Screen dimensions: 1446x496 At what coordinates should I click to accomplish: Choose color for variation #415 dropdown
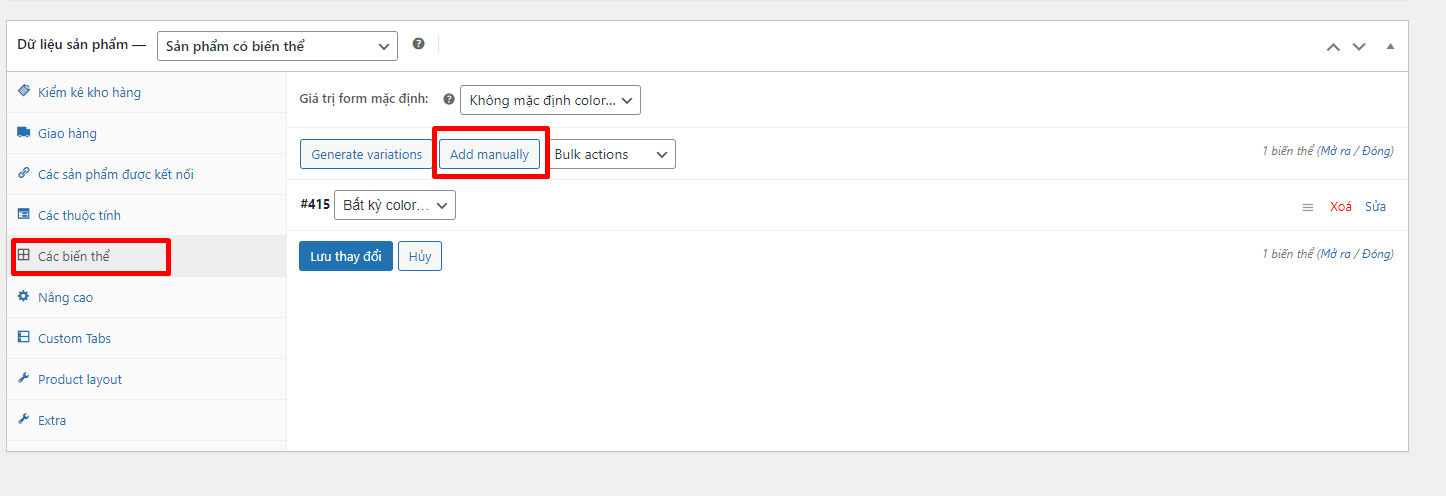point(394,205)
